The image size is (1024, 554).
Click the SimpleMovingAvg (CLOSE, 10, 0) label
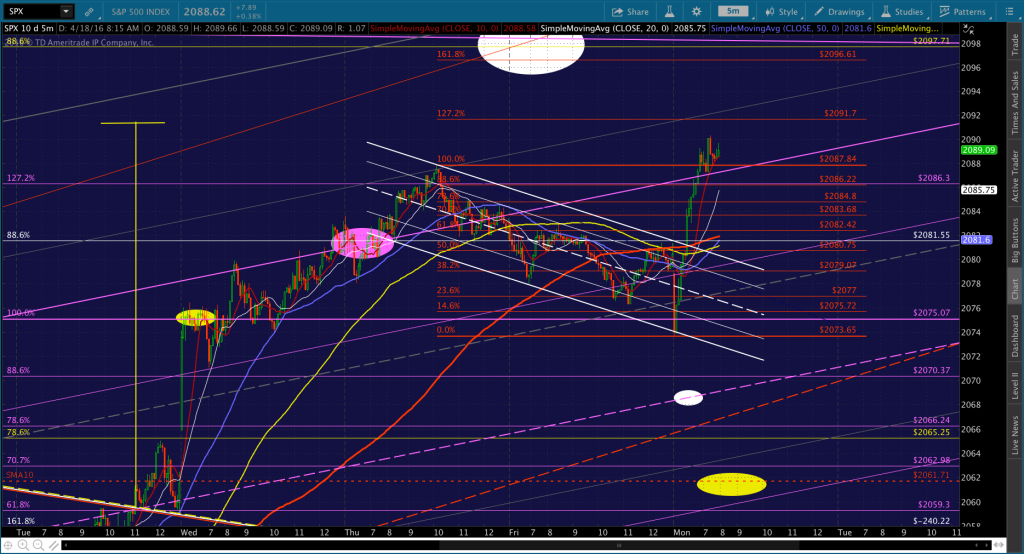[x=434, y=29]
